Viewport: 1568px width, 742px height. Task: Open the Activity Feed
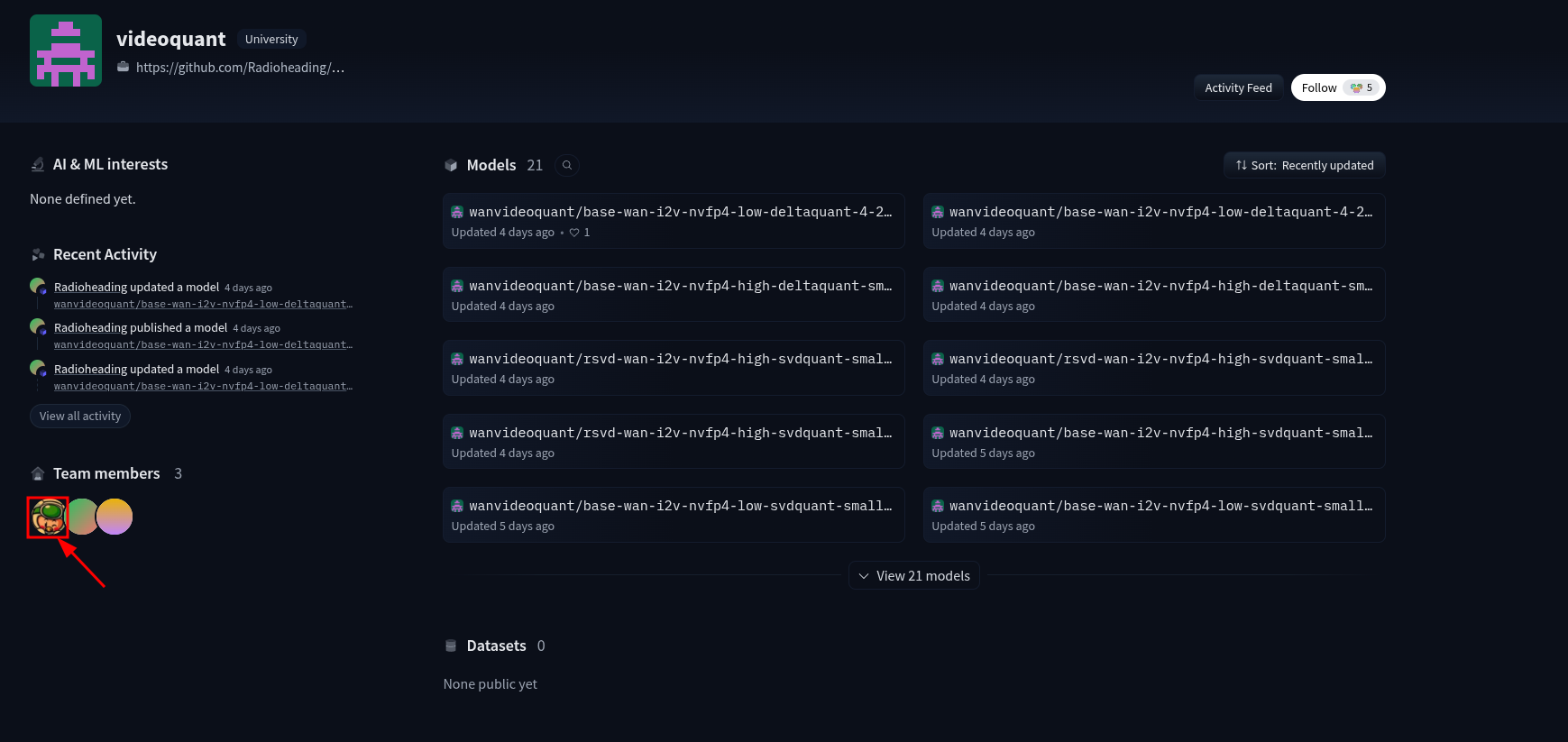tap(1238, 87)
